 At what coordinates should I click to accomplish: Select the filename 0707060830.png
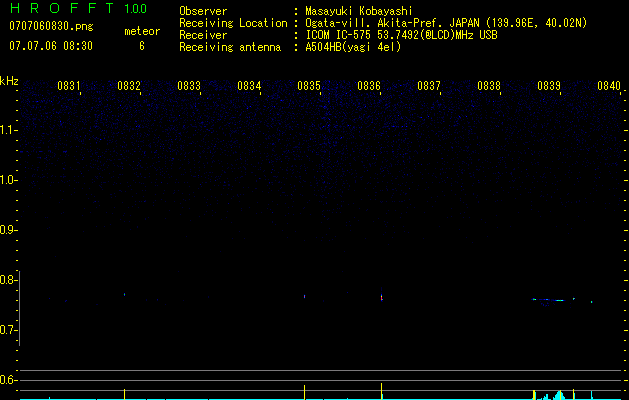51,26
